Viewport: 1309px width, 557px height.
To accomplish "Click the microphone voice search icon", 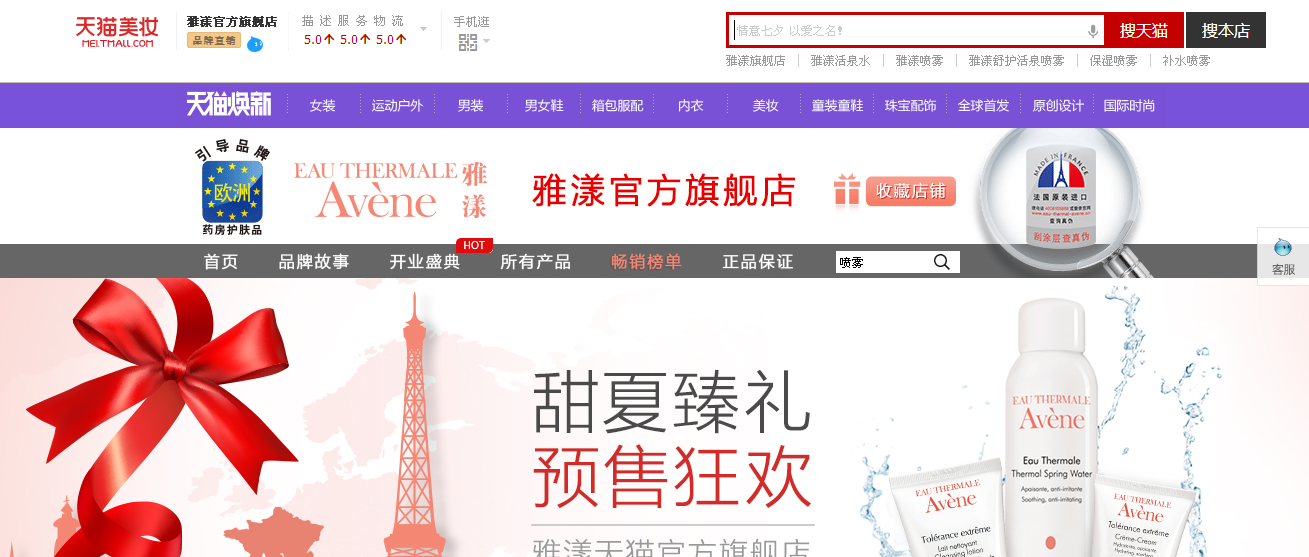I will 1092,31.
